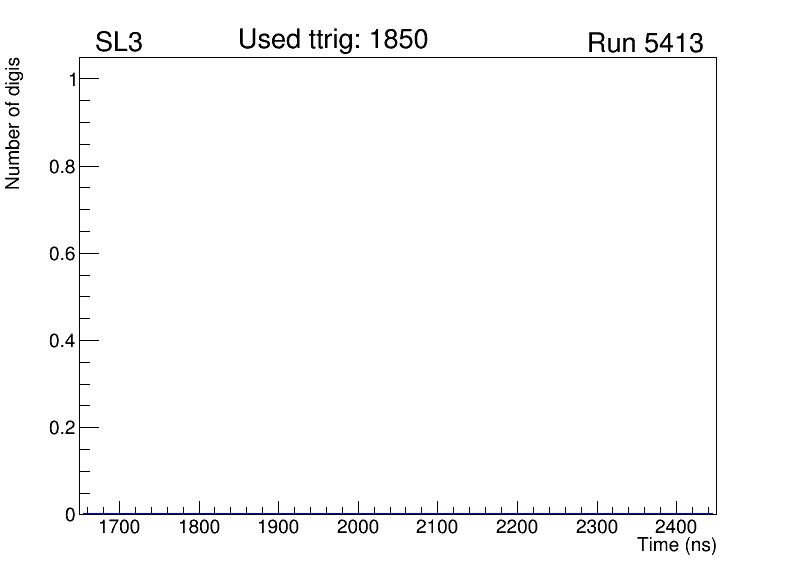
Task: Click the 2100 x-axis tick label
Action: click(437, 528)
